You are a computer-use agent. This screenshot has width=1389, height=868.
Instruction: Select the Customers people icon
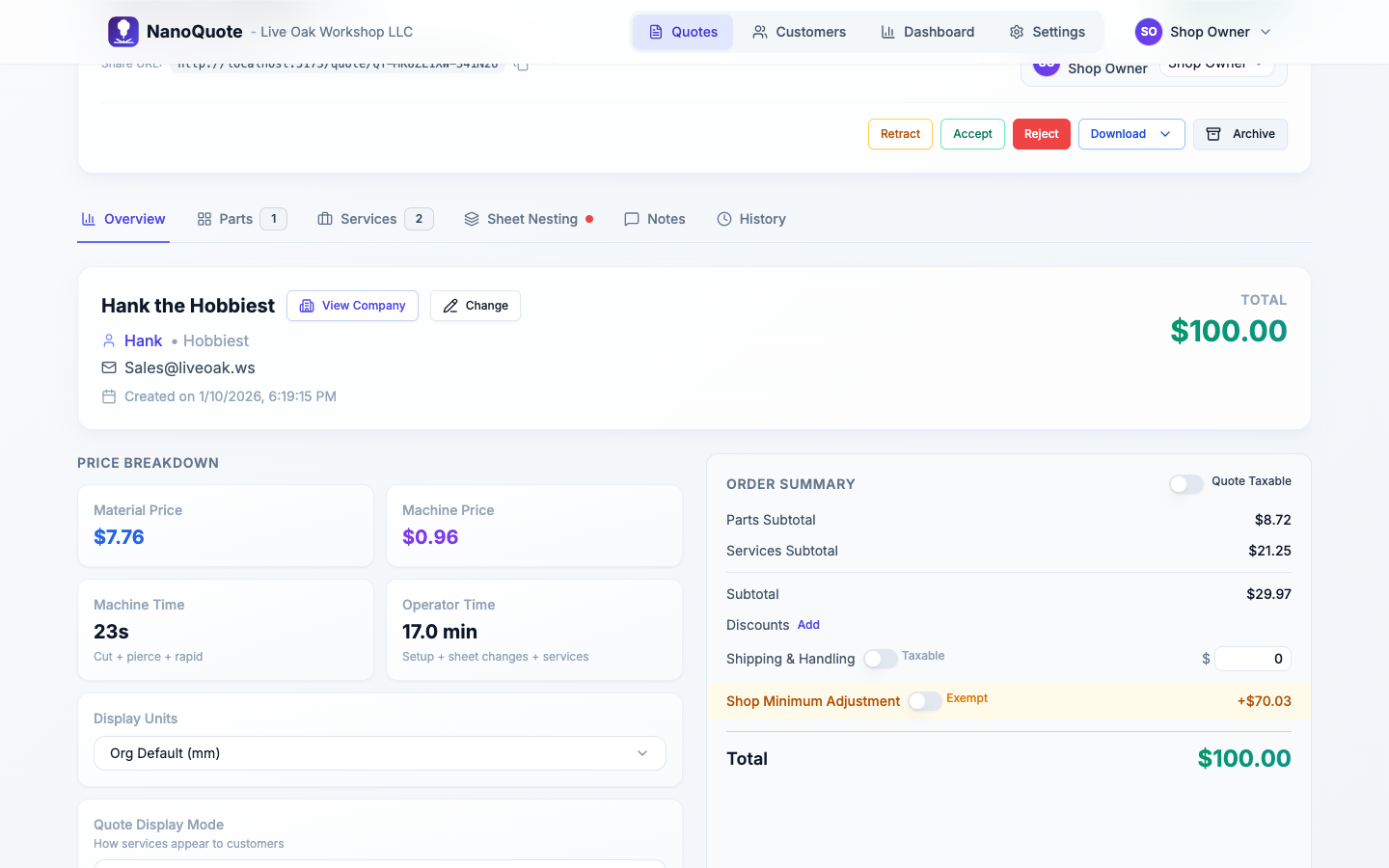[x=762, y=31]
